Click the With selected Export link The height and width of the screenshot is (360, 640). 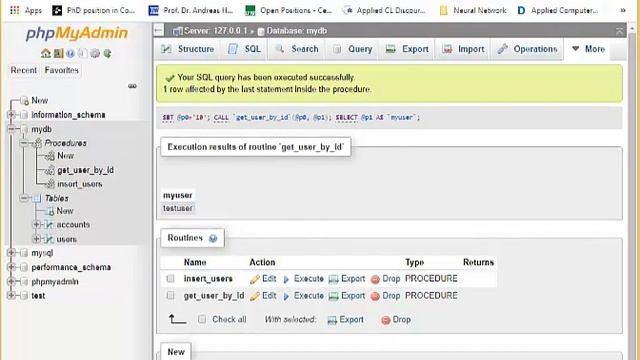coord(346,320)
